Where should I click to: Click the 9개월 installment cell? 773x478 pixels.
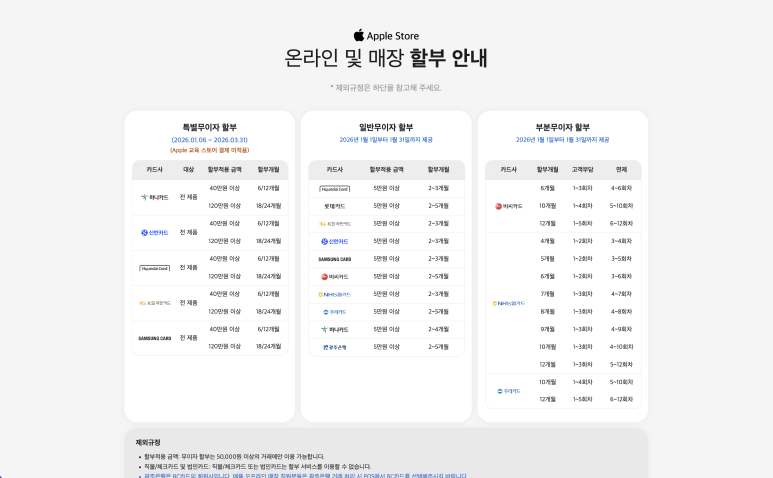547,329
